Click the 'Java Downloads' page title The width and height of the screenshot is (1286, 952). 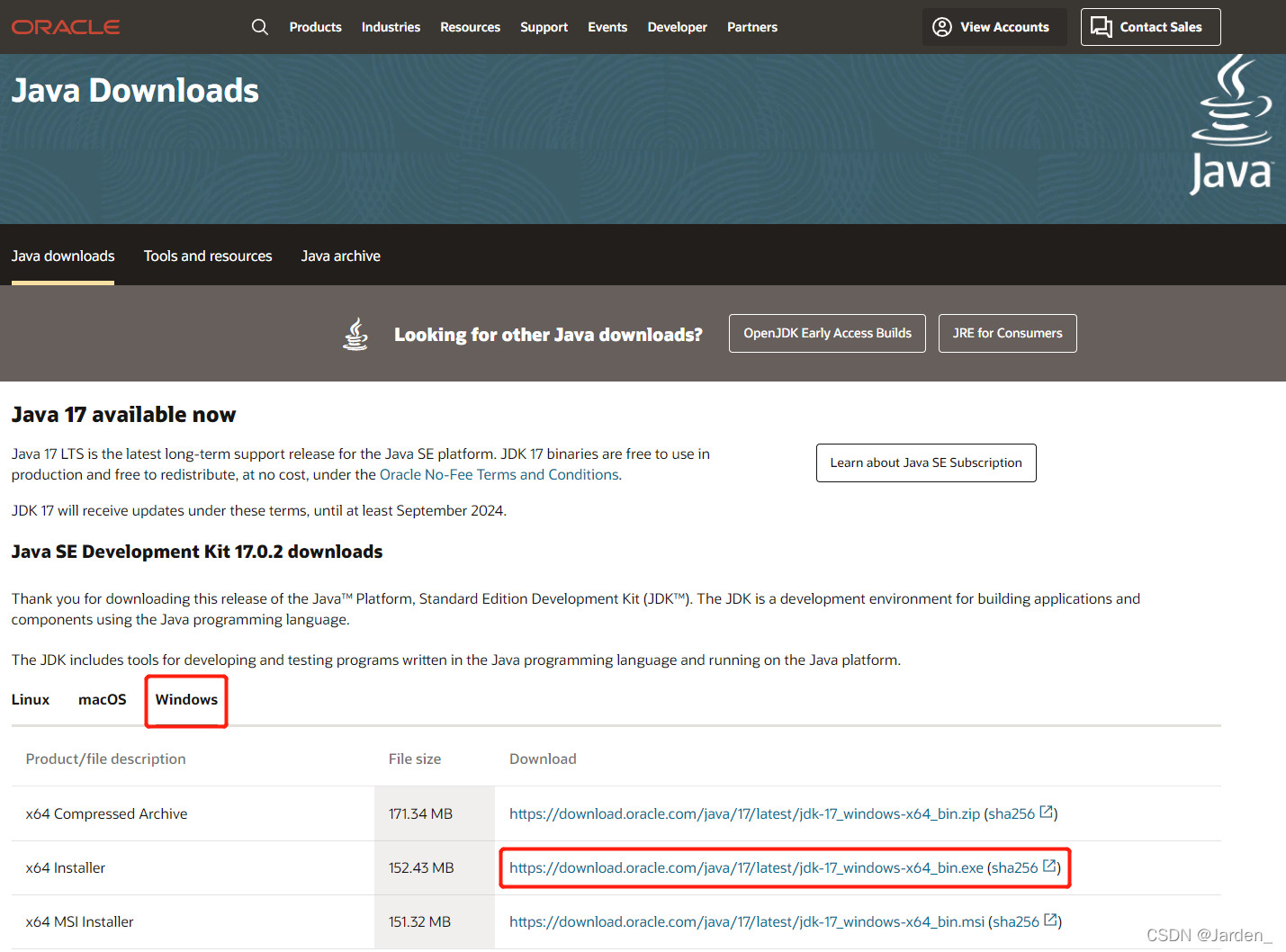pyautogui.click(x=135, y=90)
